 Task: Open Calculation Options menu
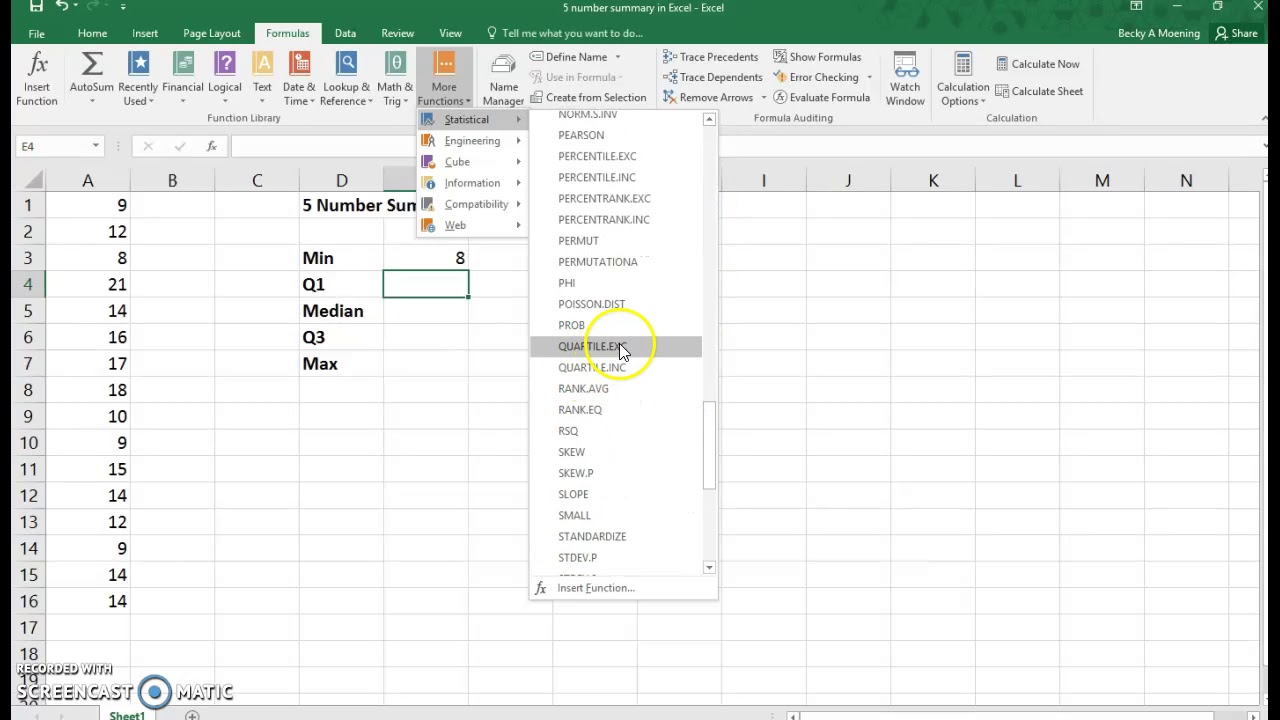click(963, 80)
